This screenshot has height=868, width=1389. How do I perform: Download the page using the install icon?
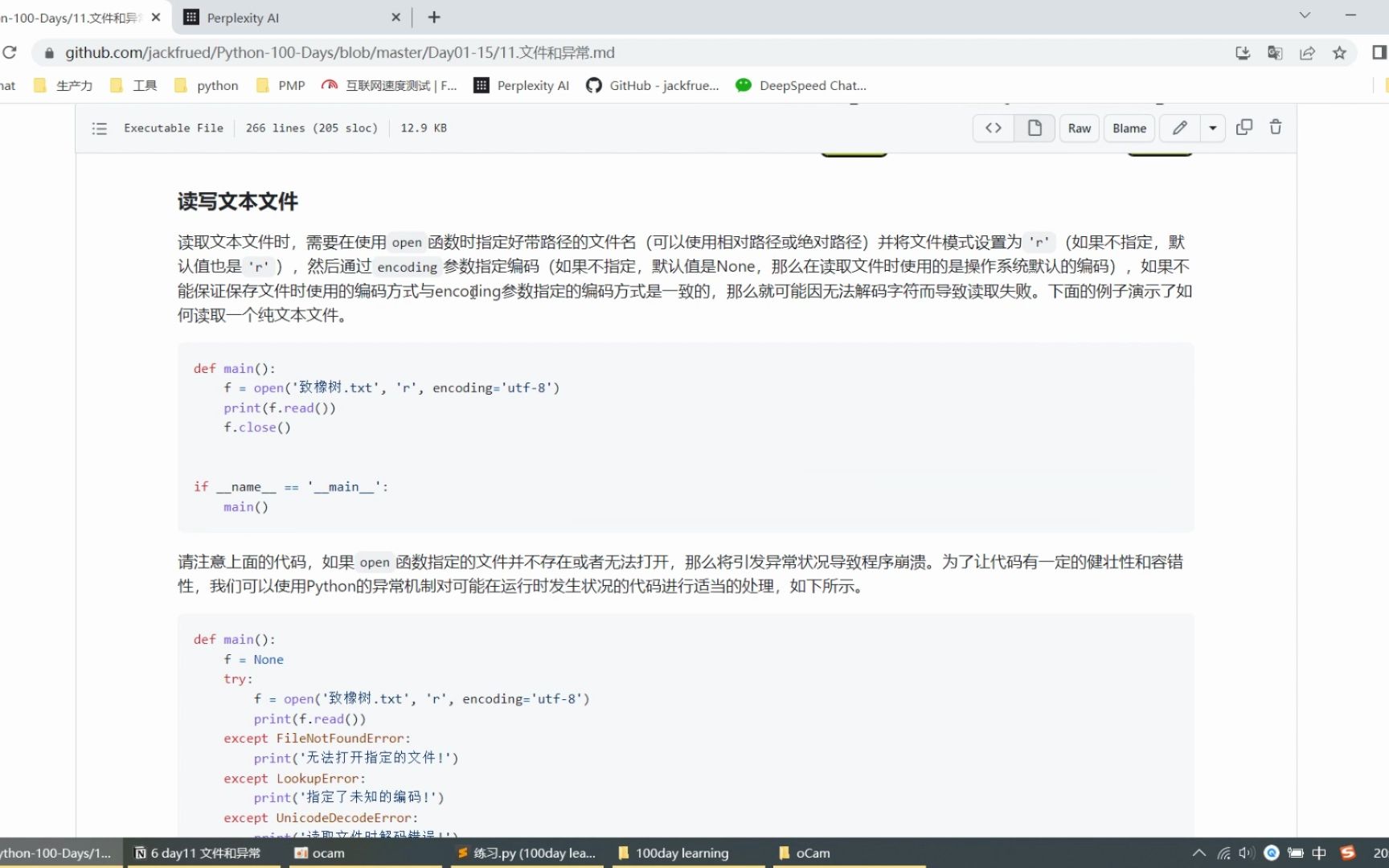coord(1243,52)
